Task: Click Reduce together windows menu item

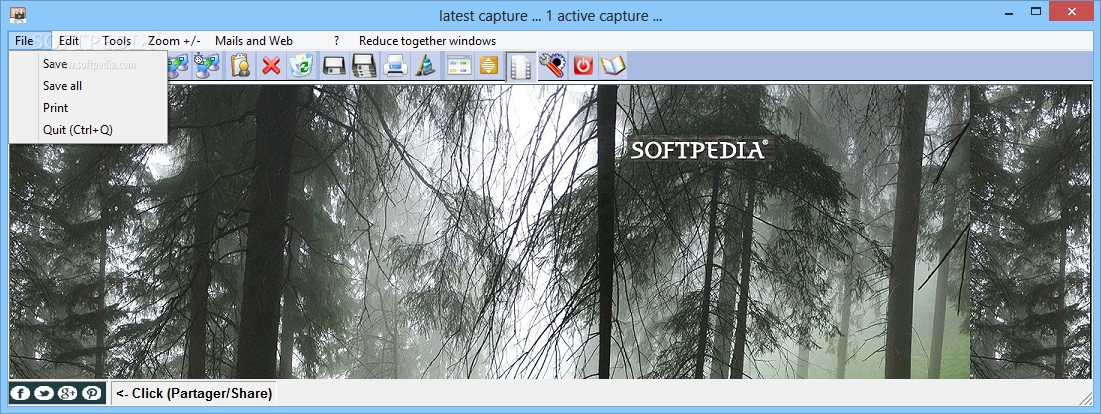Action: tap(427, 41)
